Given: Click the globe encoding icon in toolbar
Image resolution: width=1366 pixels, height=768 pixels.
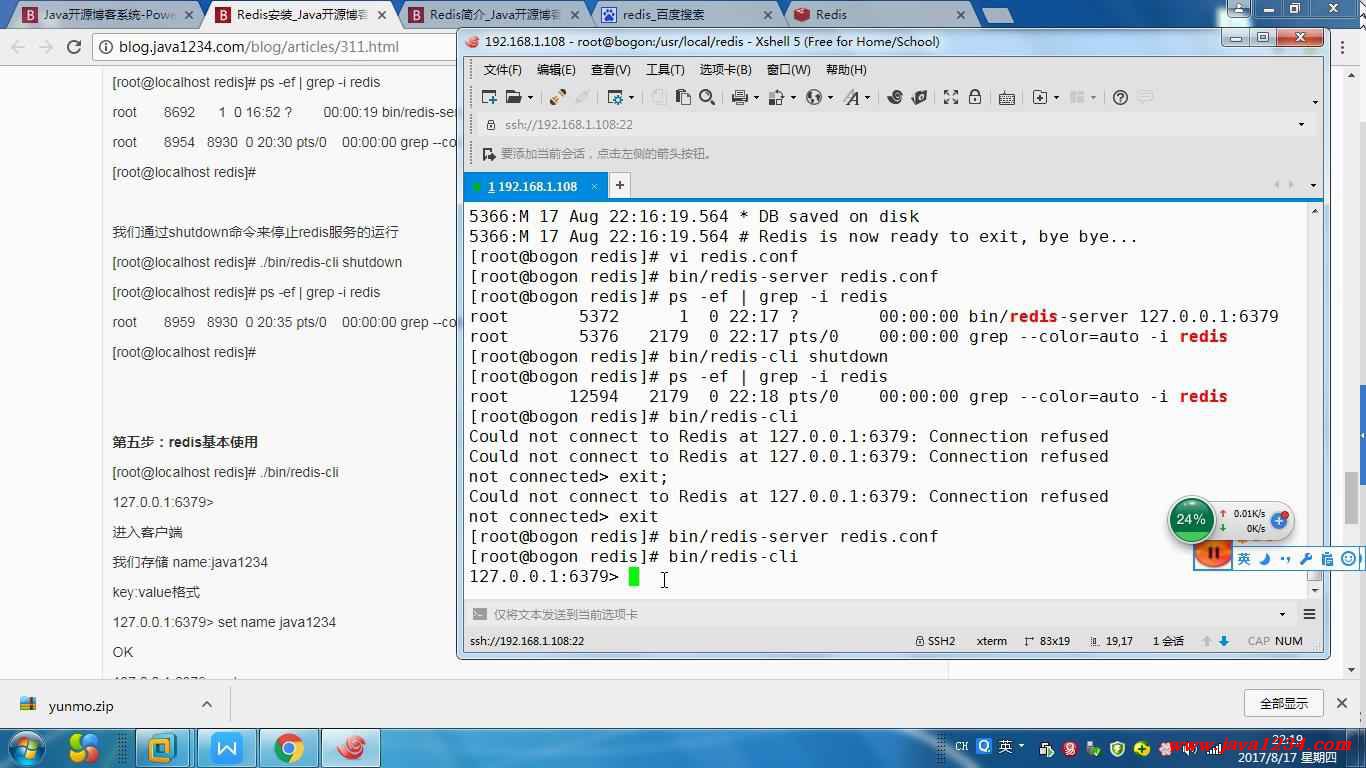Looking at the screenshot, I should pyautogui.click(x=813, y=97).
